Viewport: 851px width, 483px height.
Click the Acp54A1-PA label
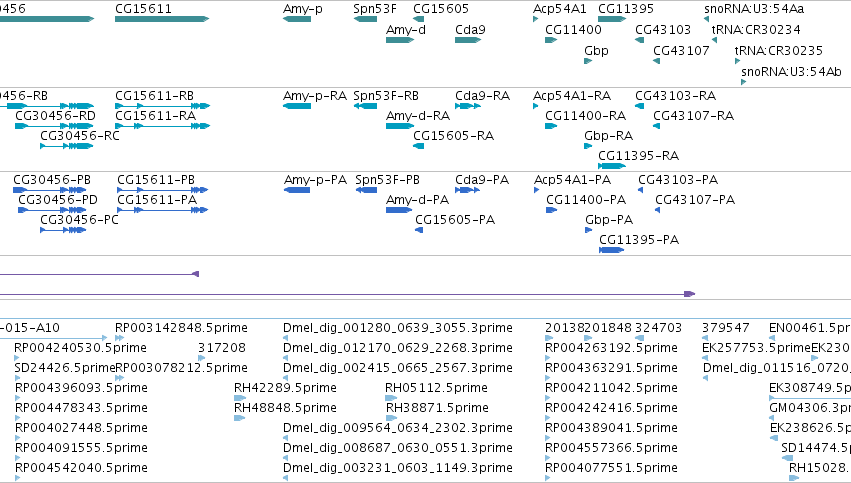click(572, 180)
